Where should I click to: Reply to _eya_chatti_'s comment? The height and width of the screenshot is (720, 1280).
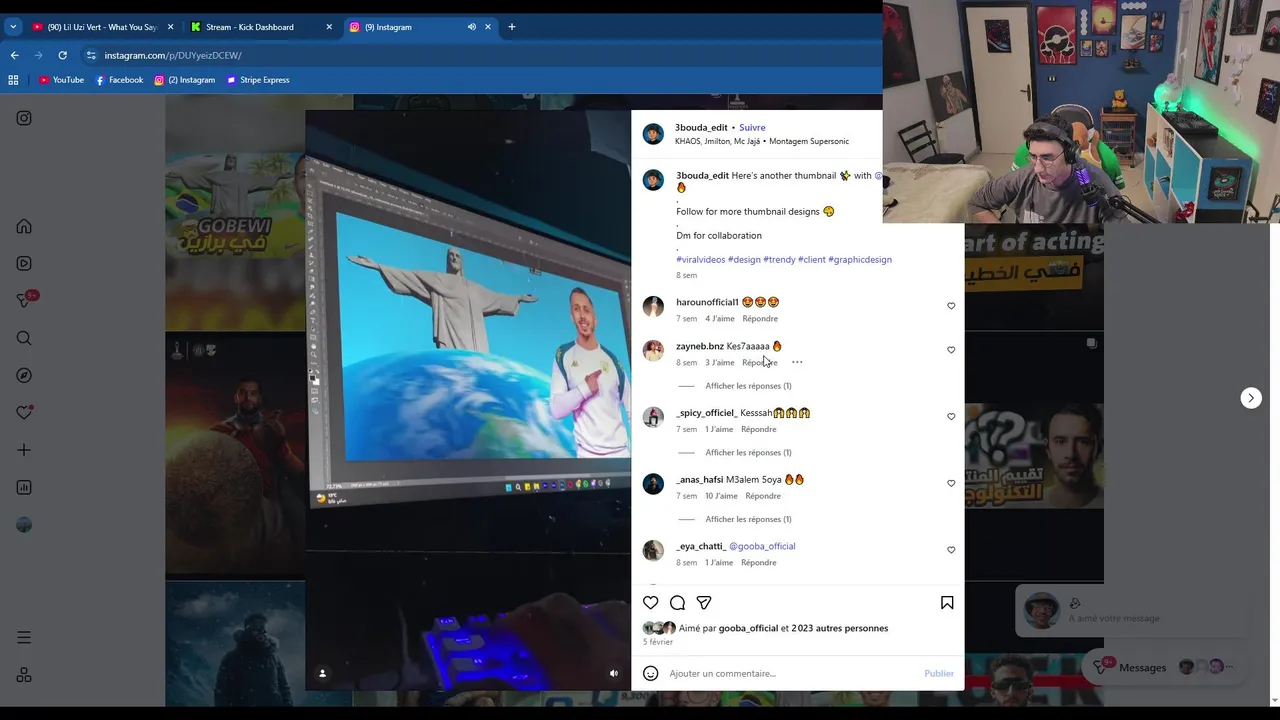[x=759, y=563]
